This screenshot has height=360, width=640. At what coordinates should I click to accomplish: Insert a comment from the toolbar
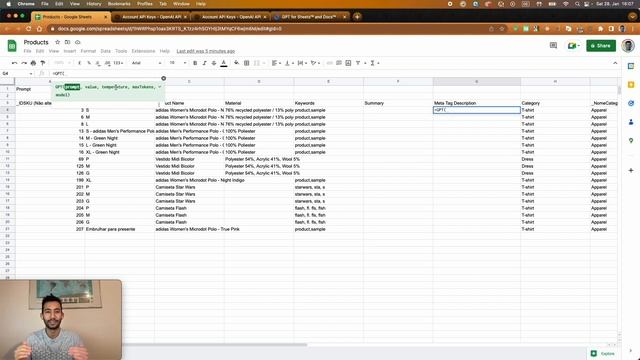point(339,63)
